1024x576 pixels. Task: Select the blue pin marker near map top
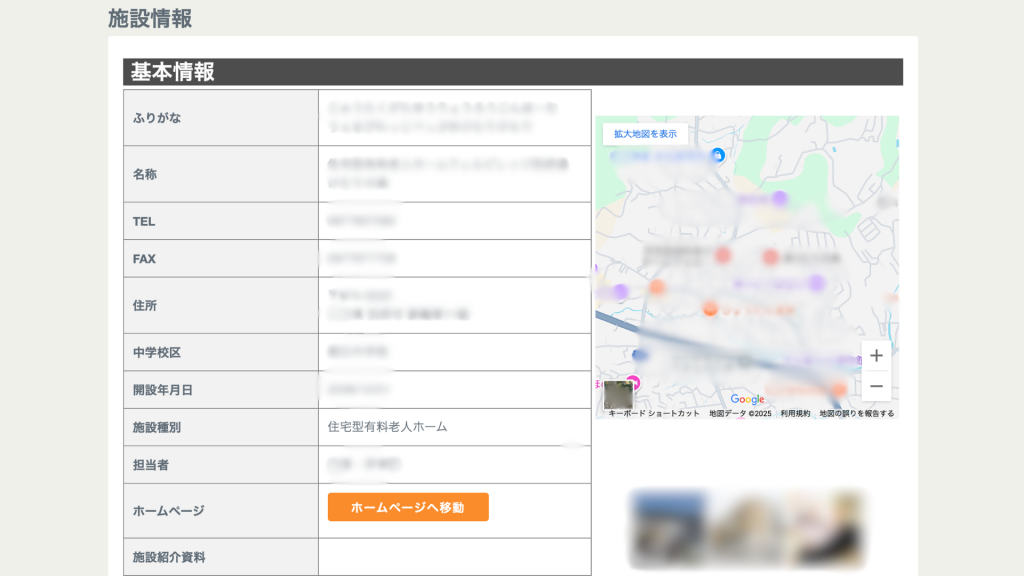717,155
